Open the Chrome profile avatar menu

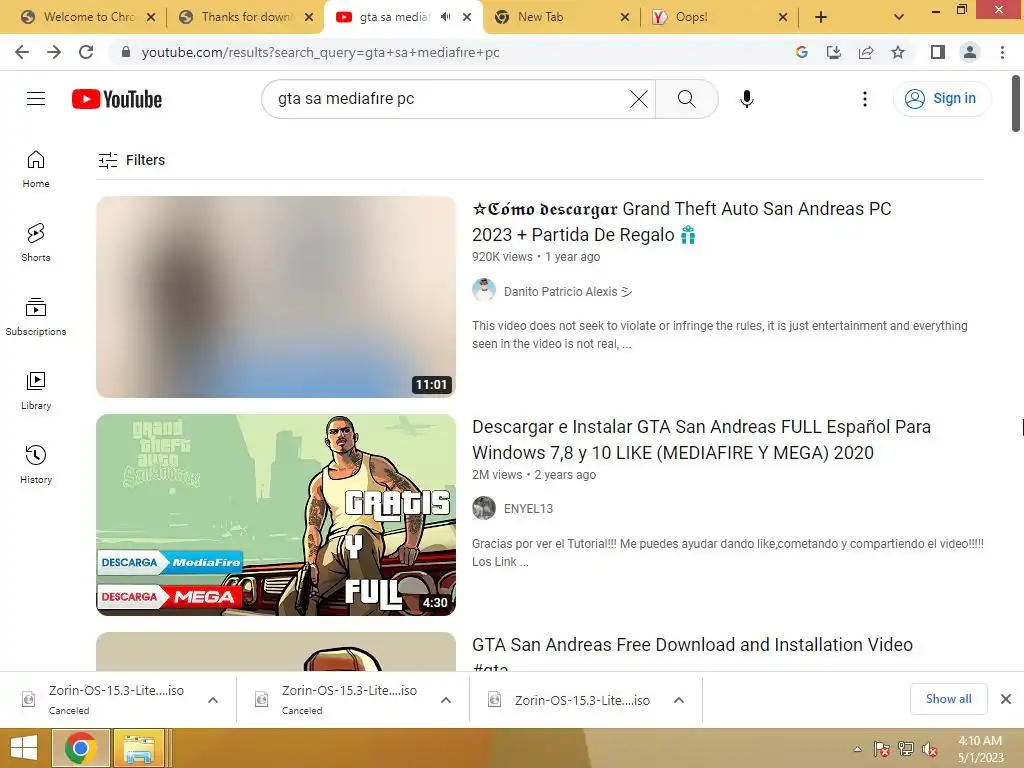point(970,52)
